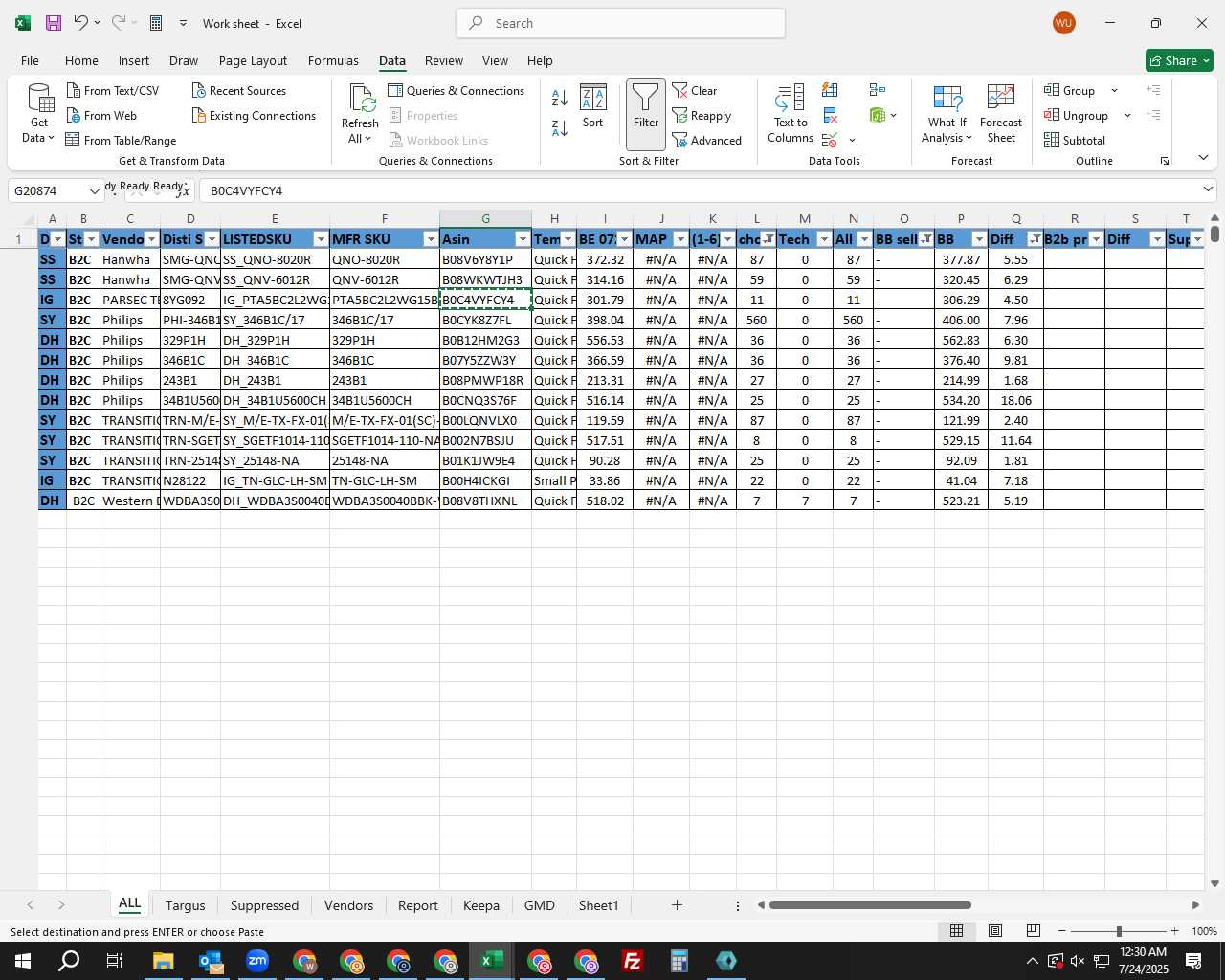1225x980 pixels.
Task: Open calculator icon in quick access toolbar
Action: (x=156, y=23)
